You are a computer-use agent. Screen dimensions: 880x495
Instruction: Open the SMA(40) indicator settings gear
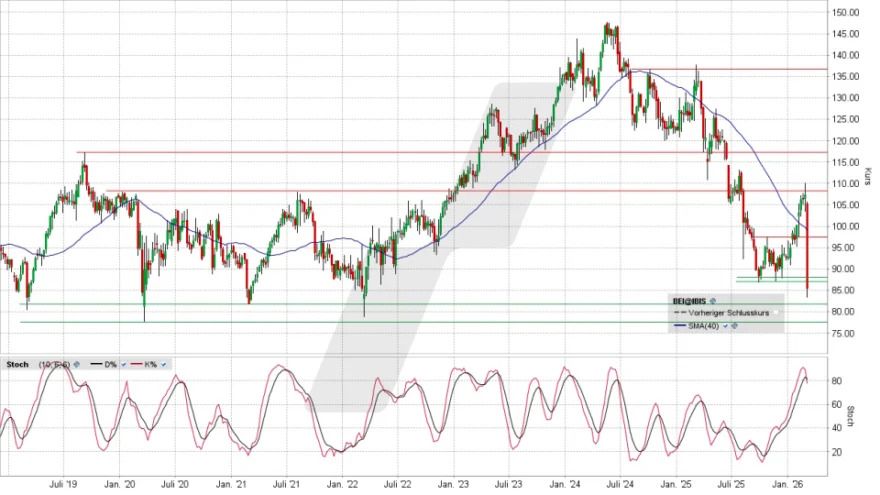click(734, 326)
